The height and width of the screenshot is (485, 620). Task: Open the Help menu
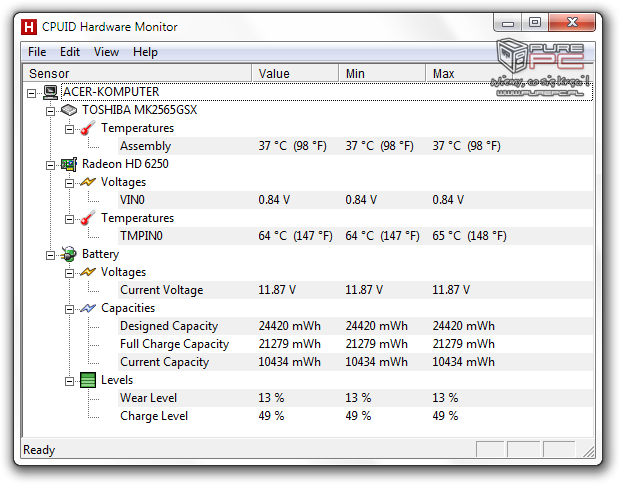click(x=145, y=52)
